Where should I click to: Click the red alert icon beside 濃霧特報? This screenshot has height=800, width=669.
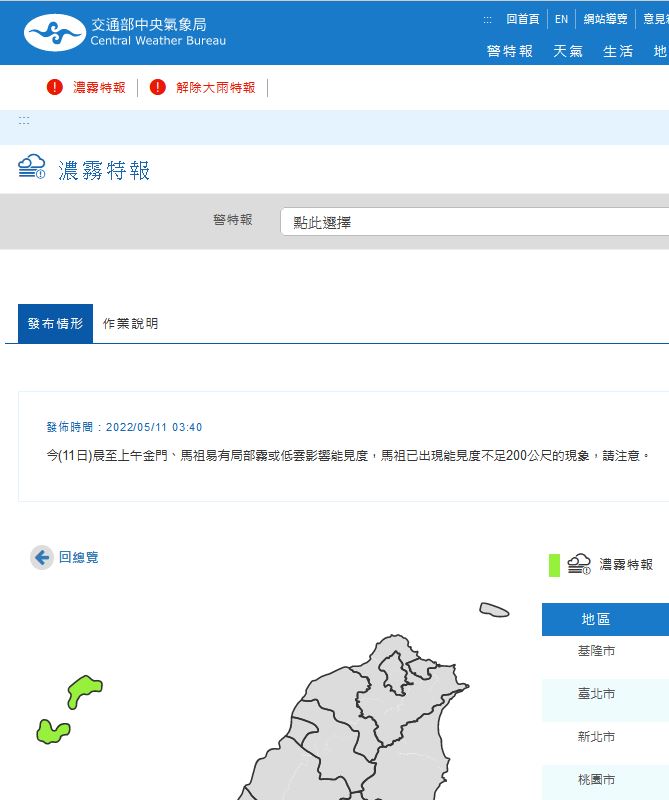(x=55, y=87)
